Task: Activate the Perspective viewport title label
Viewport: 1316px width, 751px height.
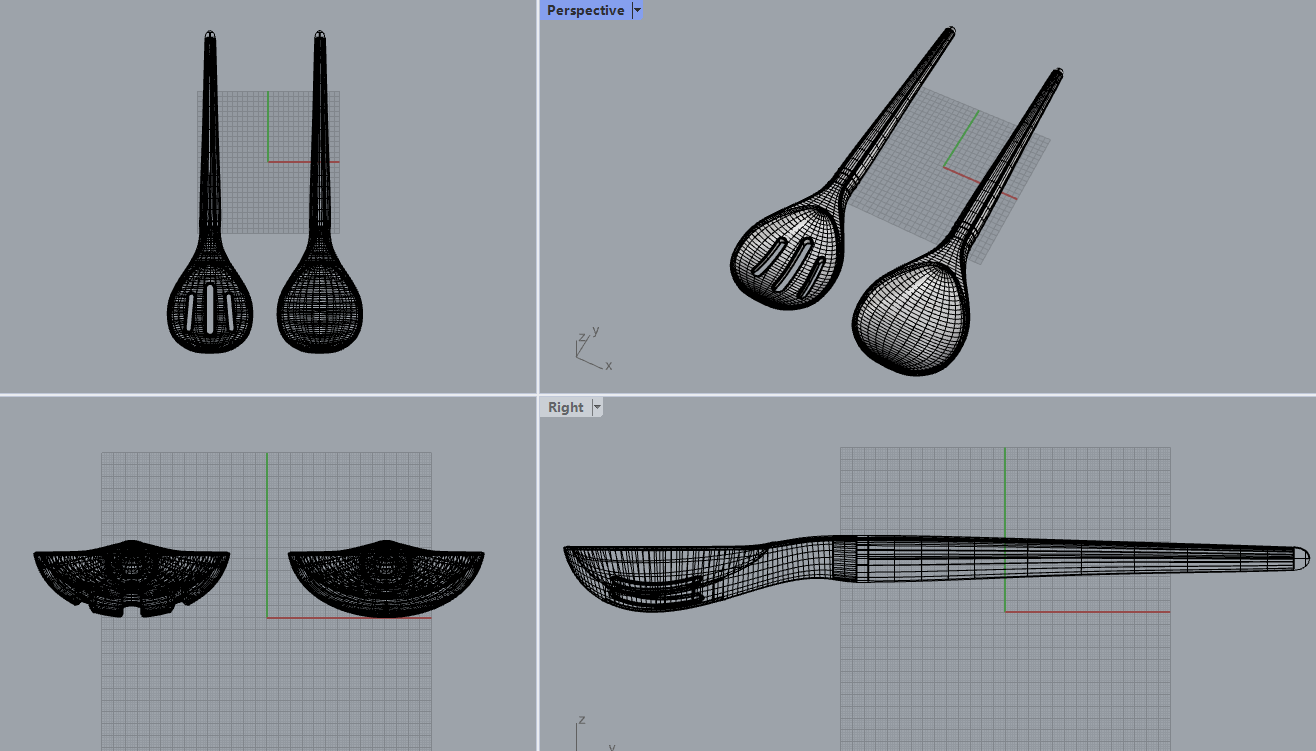Action: coord(585,10)
